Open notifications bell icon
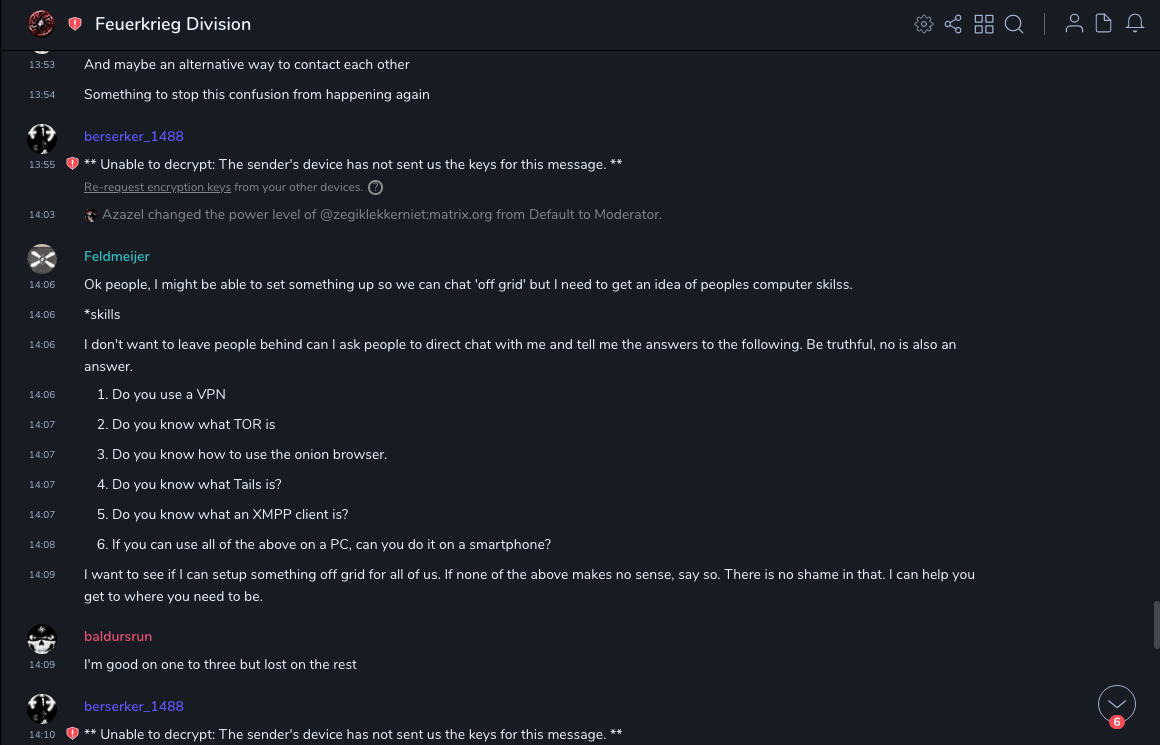Screen dimensions: 1160x745 [1135, 24]
